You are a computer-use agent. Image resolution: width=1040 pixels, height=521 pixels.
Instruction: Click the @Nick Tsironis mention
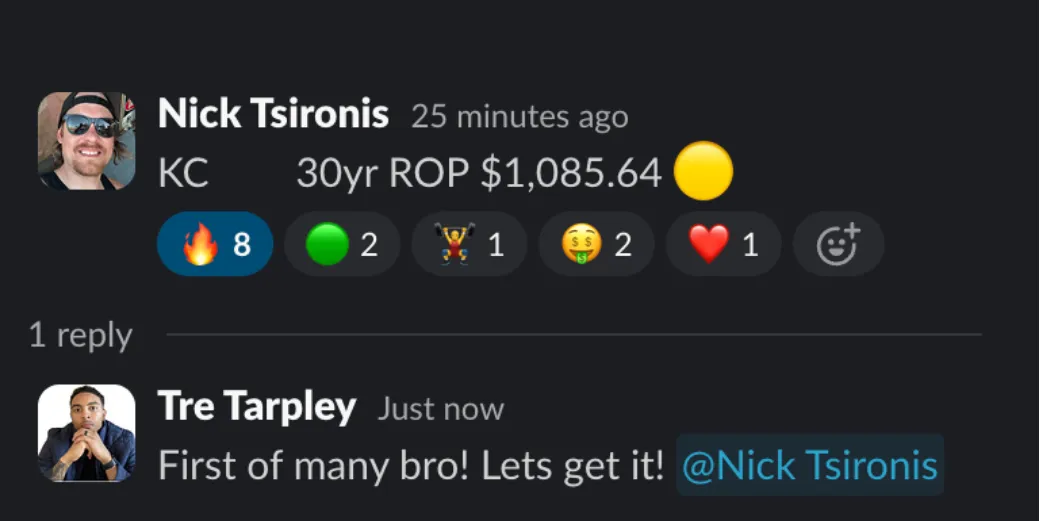[810, 465]
